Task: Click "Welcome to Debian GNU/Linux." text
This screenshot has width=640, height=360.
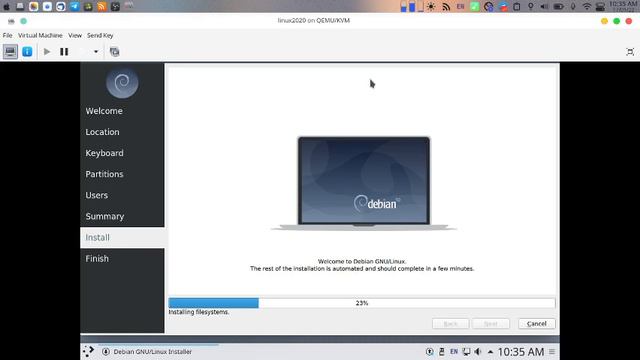Action: click(x=362, y=261)
